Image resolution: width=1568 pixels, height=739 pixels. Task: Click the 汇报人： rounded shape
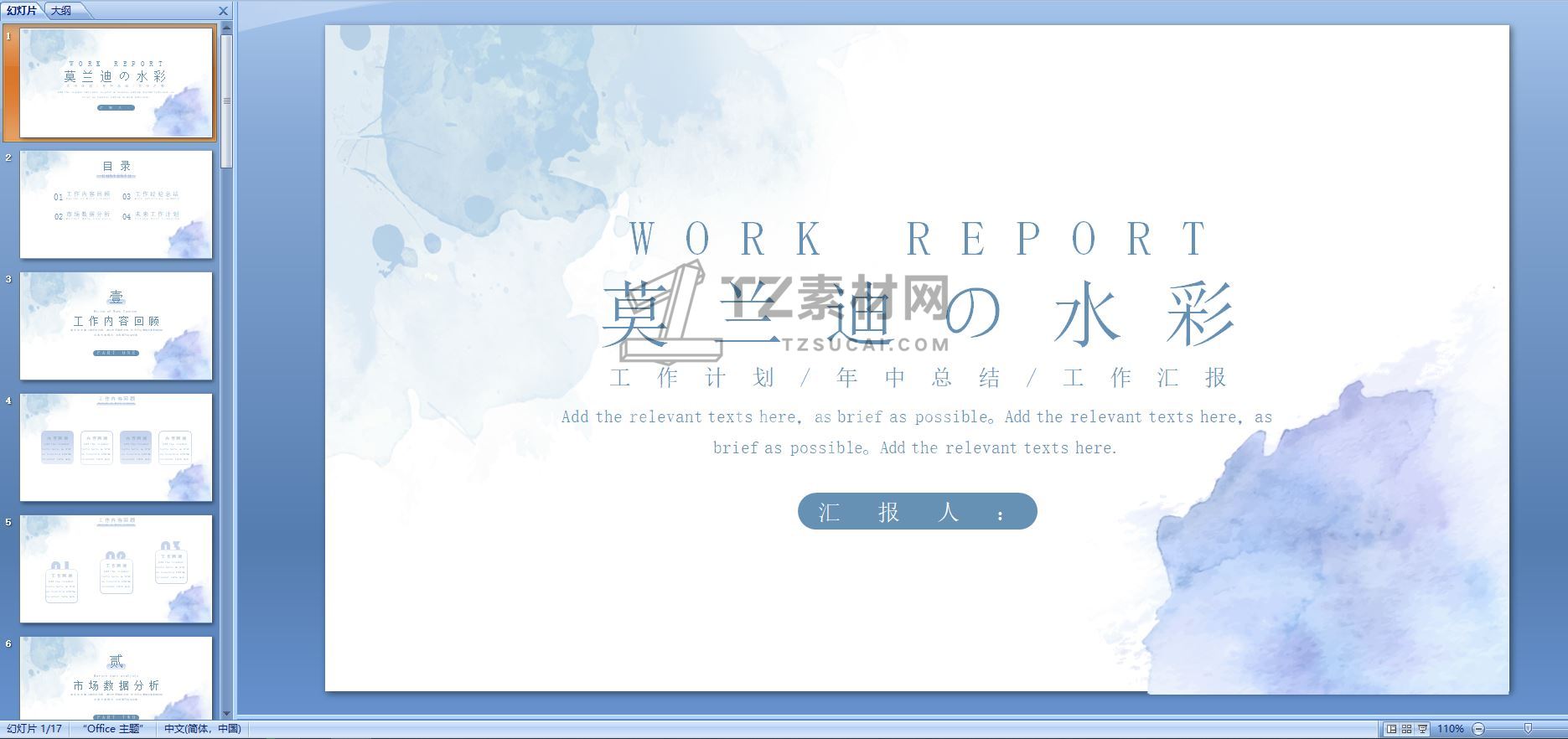(x=918, y=511)
